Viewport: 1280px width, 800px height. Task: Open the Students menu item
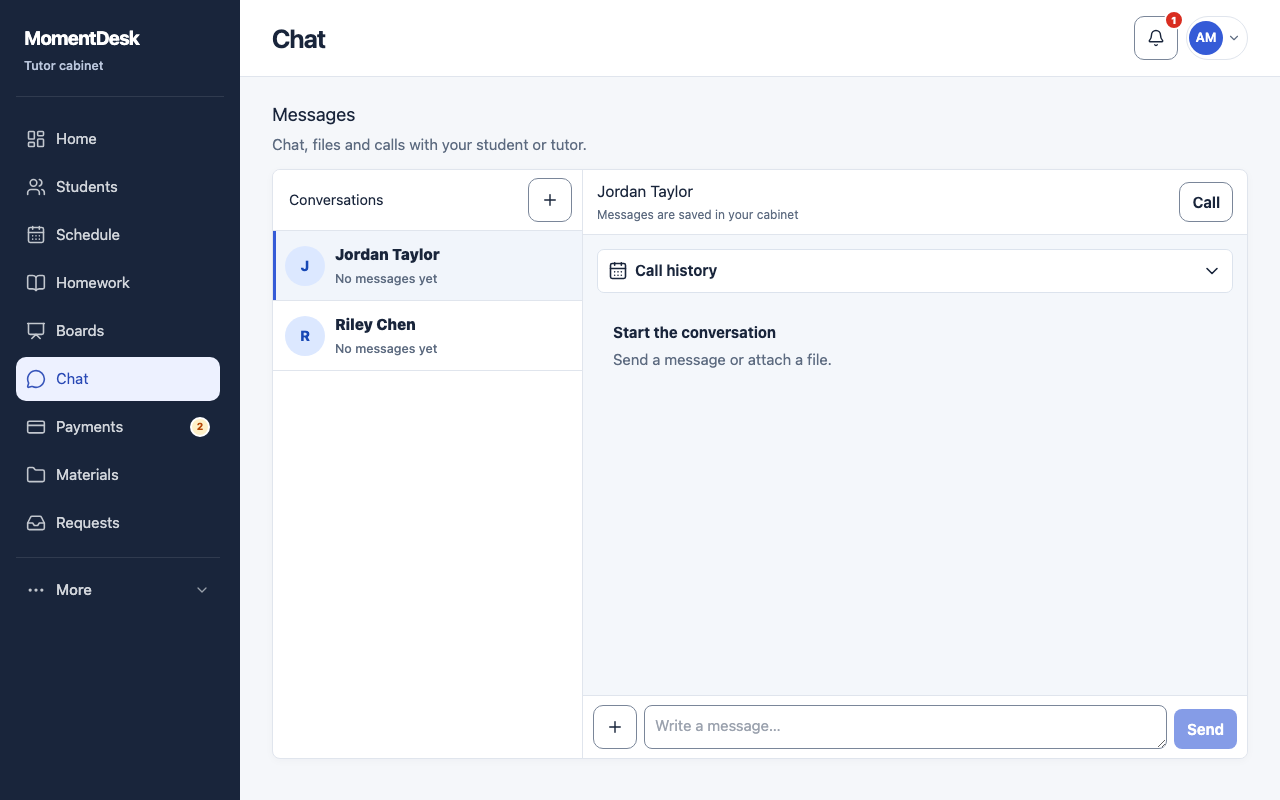(x=118, y=187)
